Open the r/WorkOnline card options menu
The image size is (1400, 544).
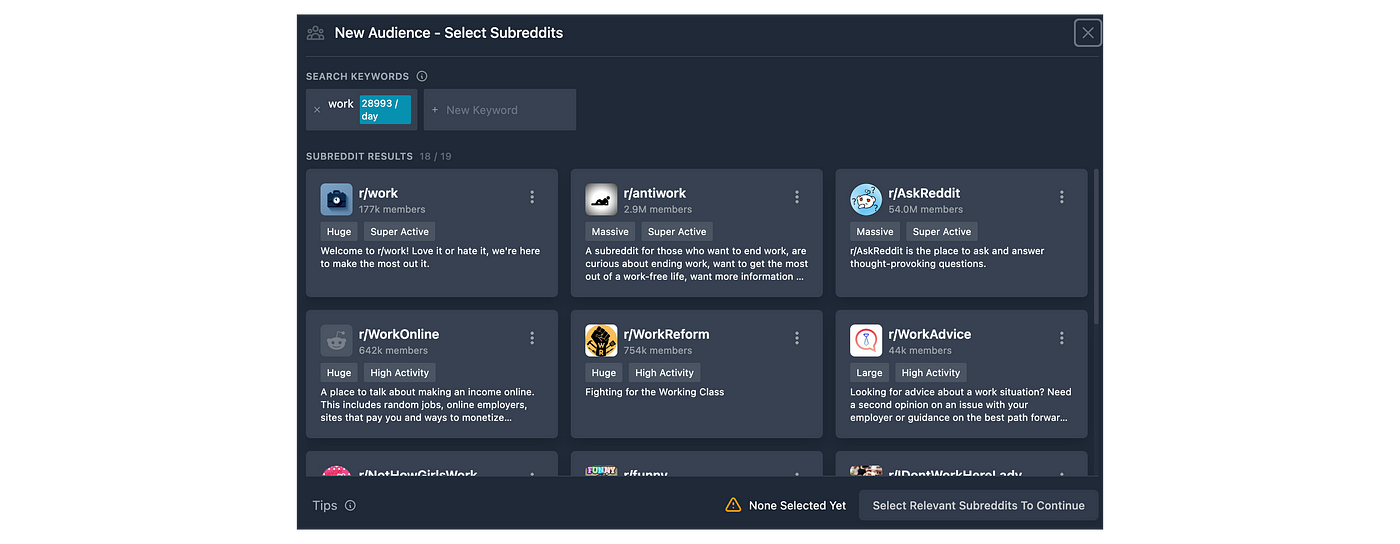click(x=532, y=338)
